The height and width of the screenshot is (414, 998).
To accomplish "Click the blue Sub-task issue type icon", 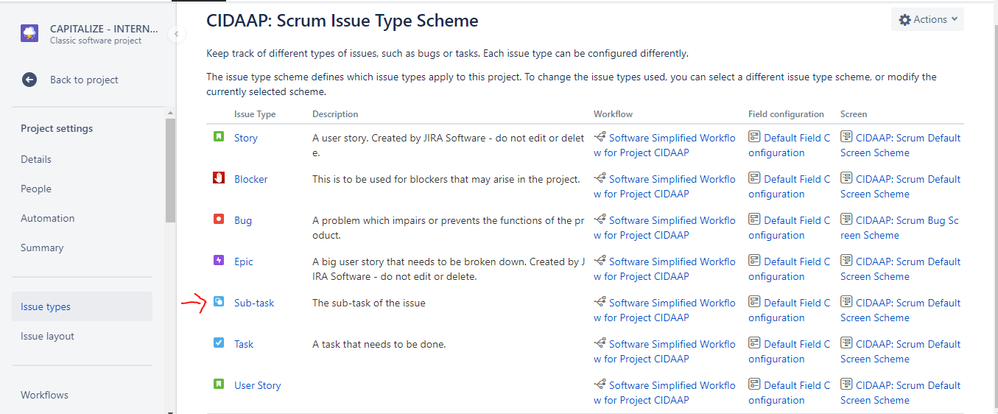I will 218,302.
